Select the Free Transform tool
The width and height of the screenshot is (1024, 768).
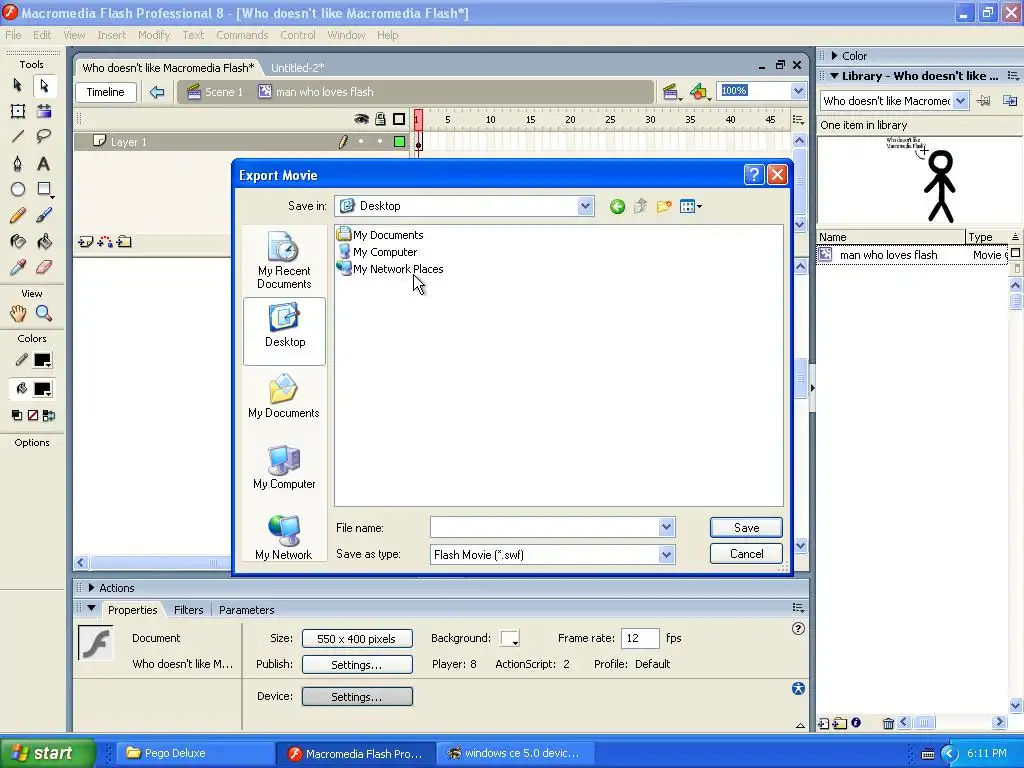tap(18, 112)
